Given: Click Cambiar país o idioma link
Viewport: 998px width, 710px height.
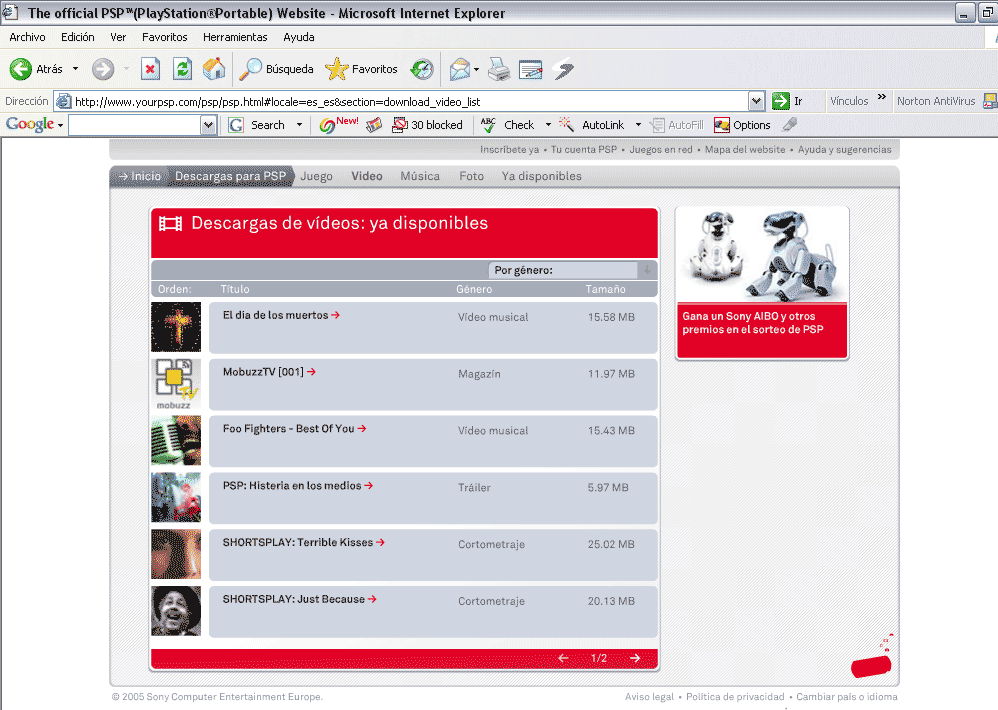Looking at the screenshot, I should [x=847, y=697].
